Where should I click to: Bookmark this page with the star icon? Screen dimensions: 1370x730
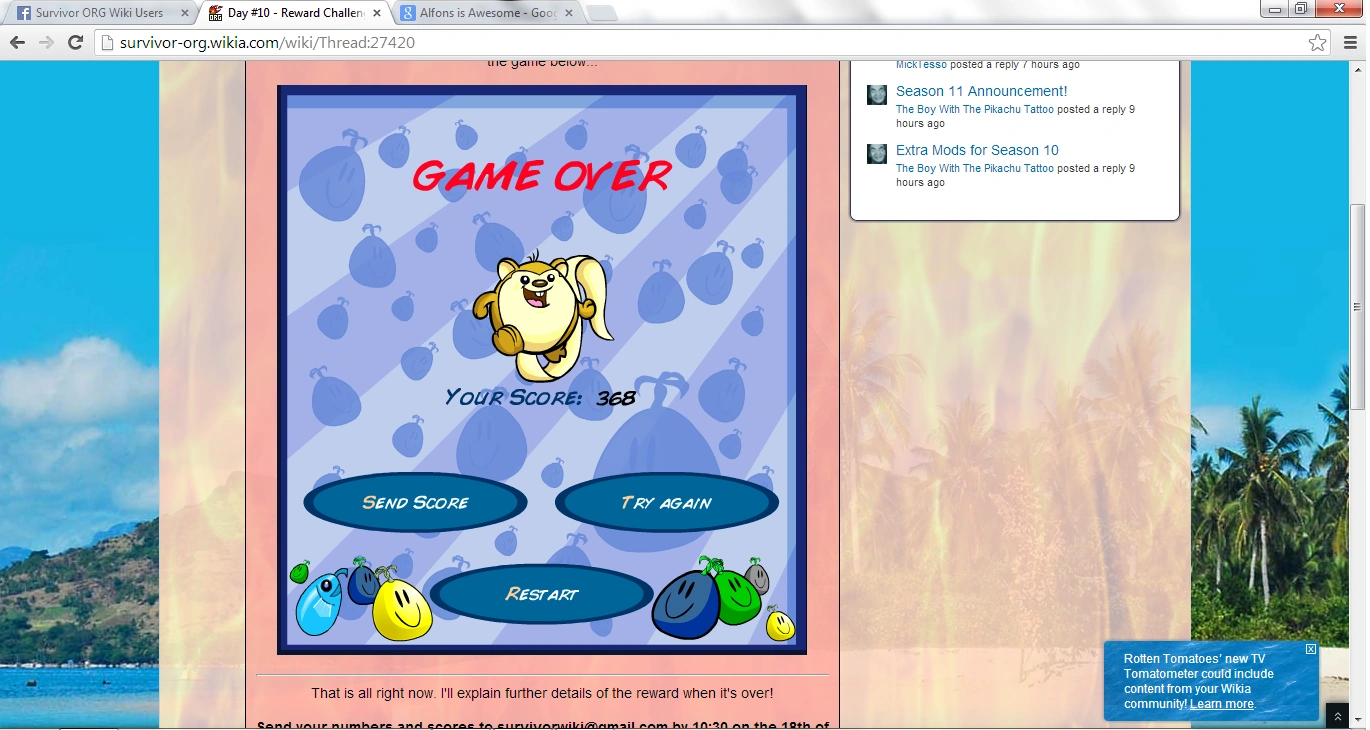coord(1317,43)
